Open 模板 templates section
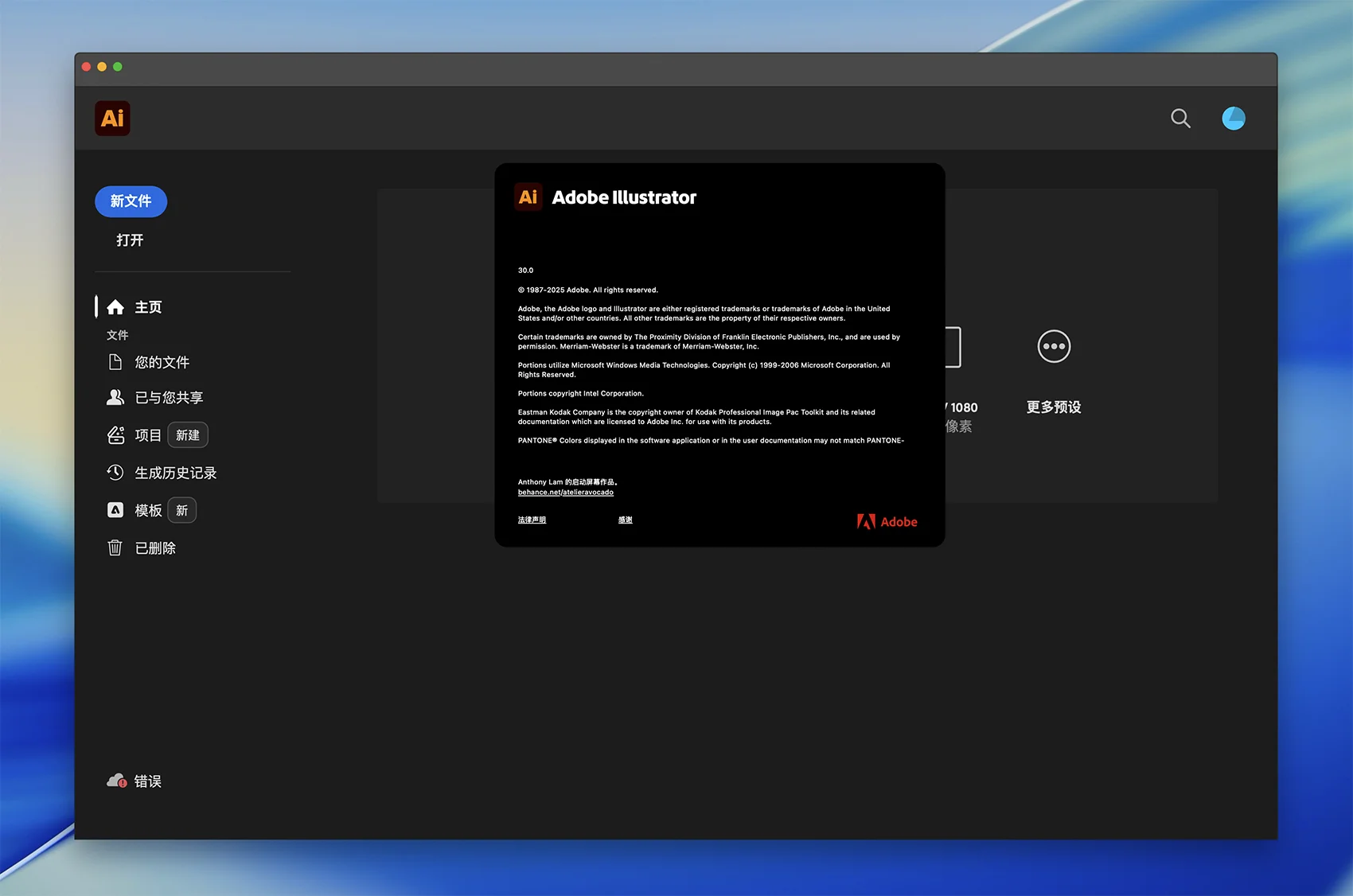This screenshot has height=896, width=1353. point(148,511)
